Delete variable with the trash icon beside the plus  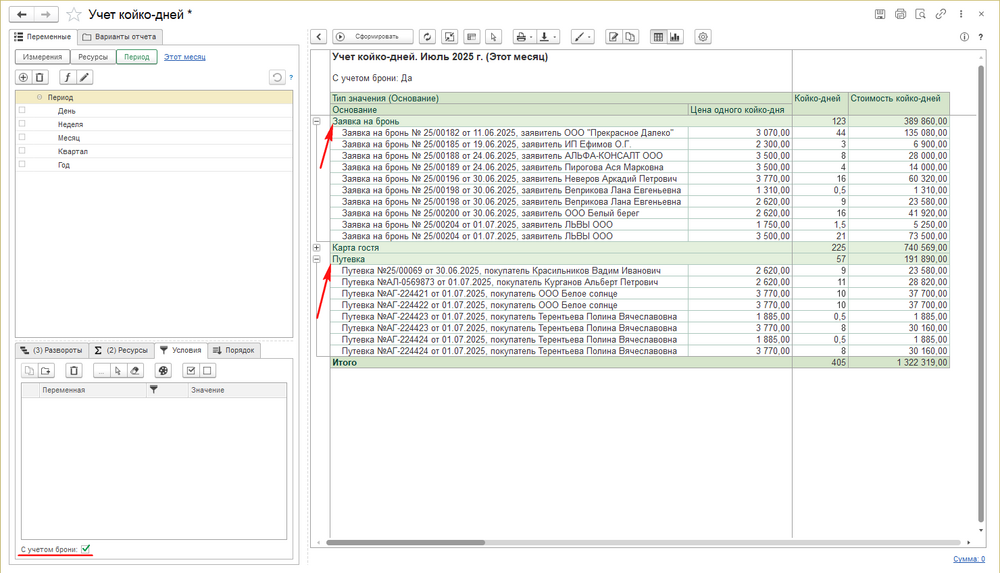tap(40, 77)
